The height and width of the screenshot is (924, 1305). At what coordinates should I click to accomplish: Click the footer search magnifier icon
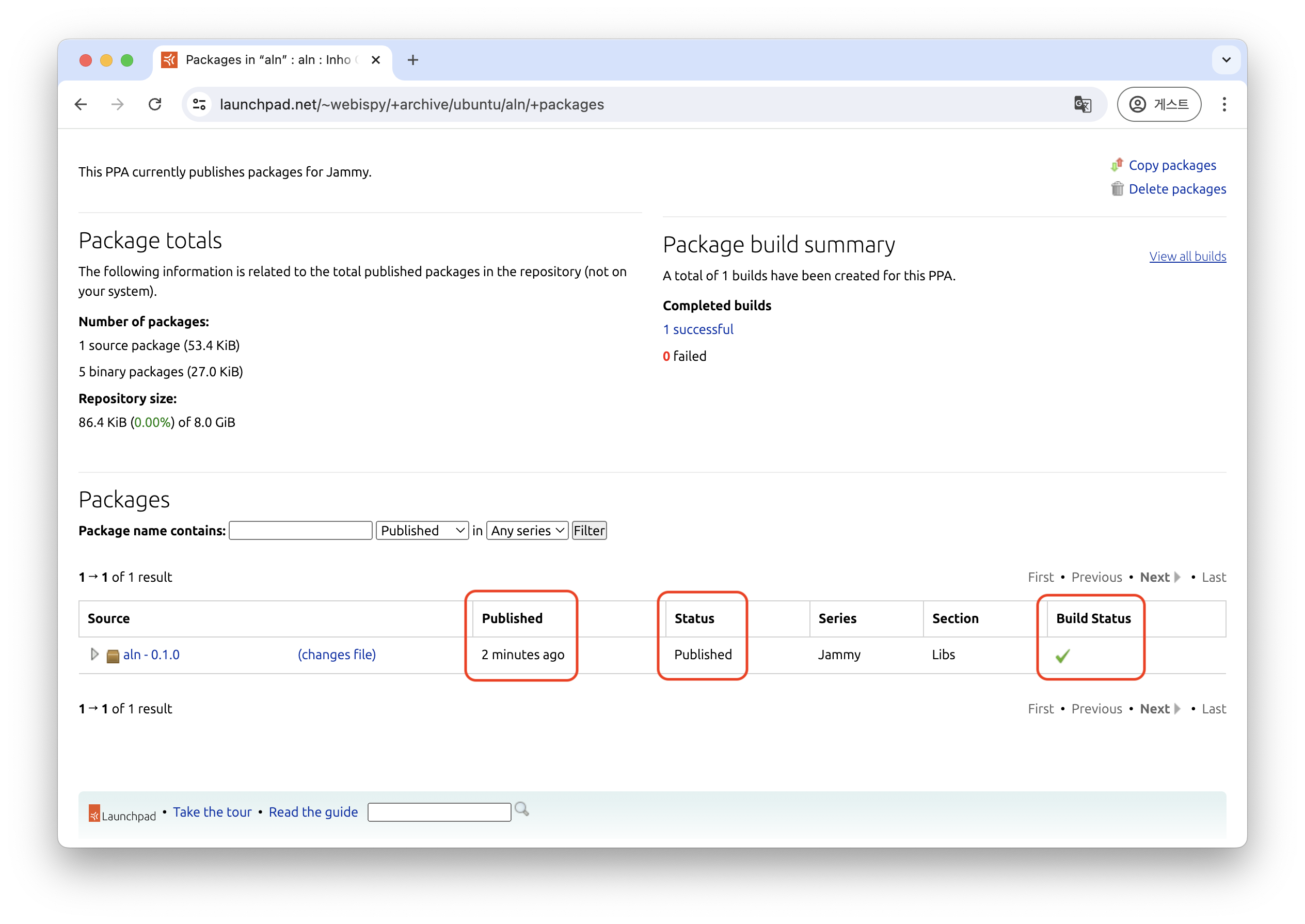pos(521,809)
